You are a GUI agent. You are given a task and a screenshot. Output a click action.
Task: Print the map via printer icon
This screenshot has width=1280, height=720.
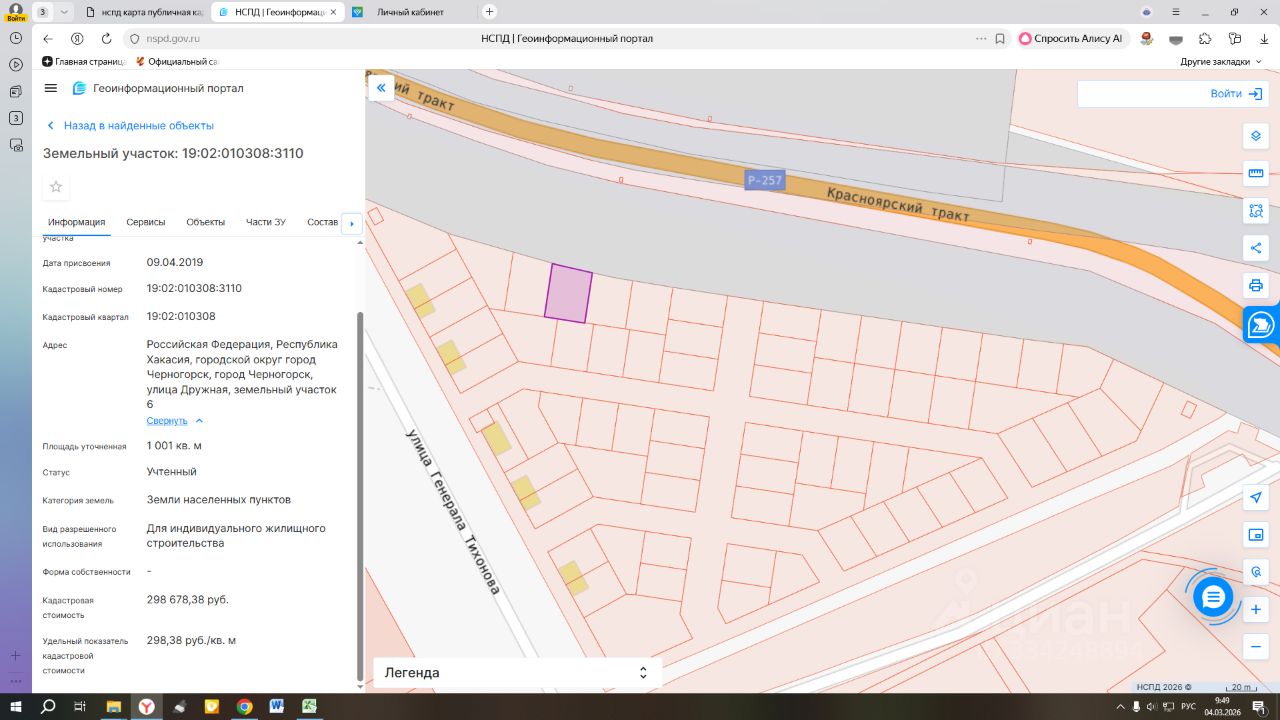1256,285
